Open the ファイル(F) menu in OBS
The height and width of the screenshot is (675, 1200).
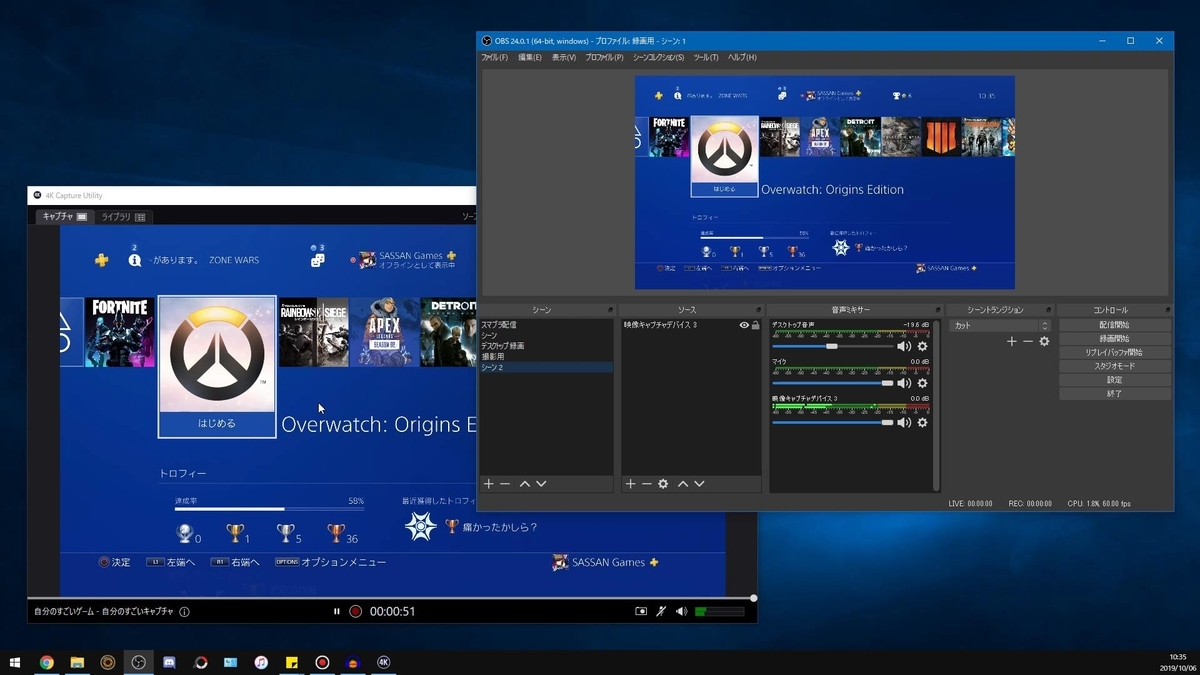pyautogui.click(x=495, y=57)
